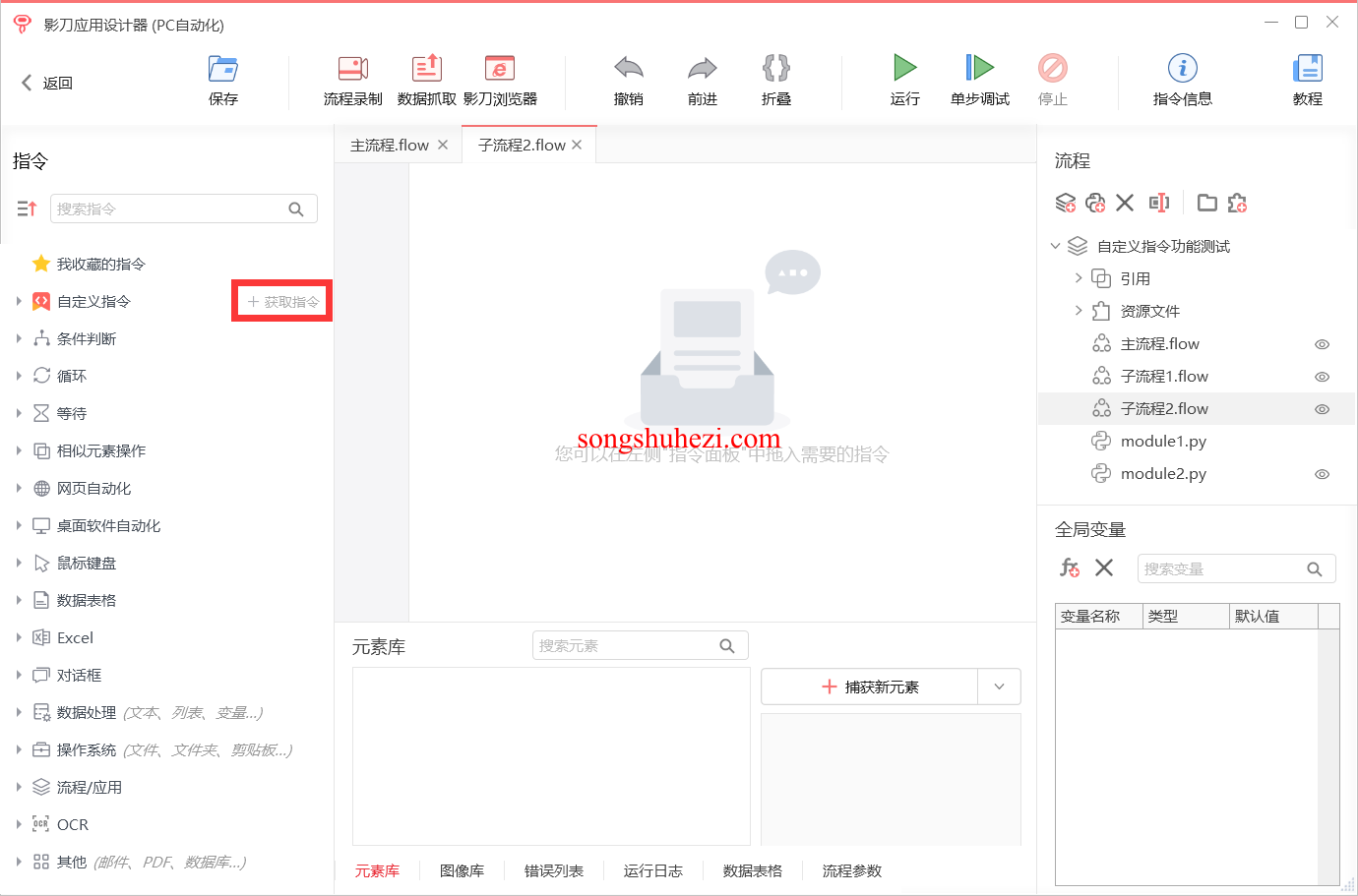Start process recording (流程录制)
This screenshot has width=1358, height=896.
pos(352,80)
